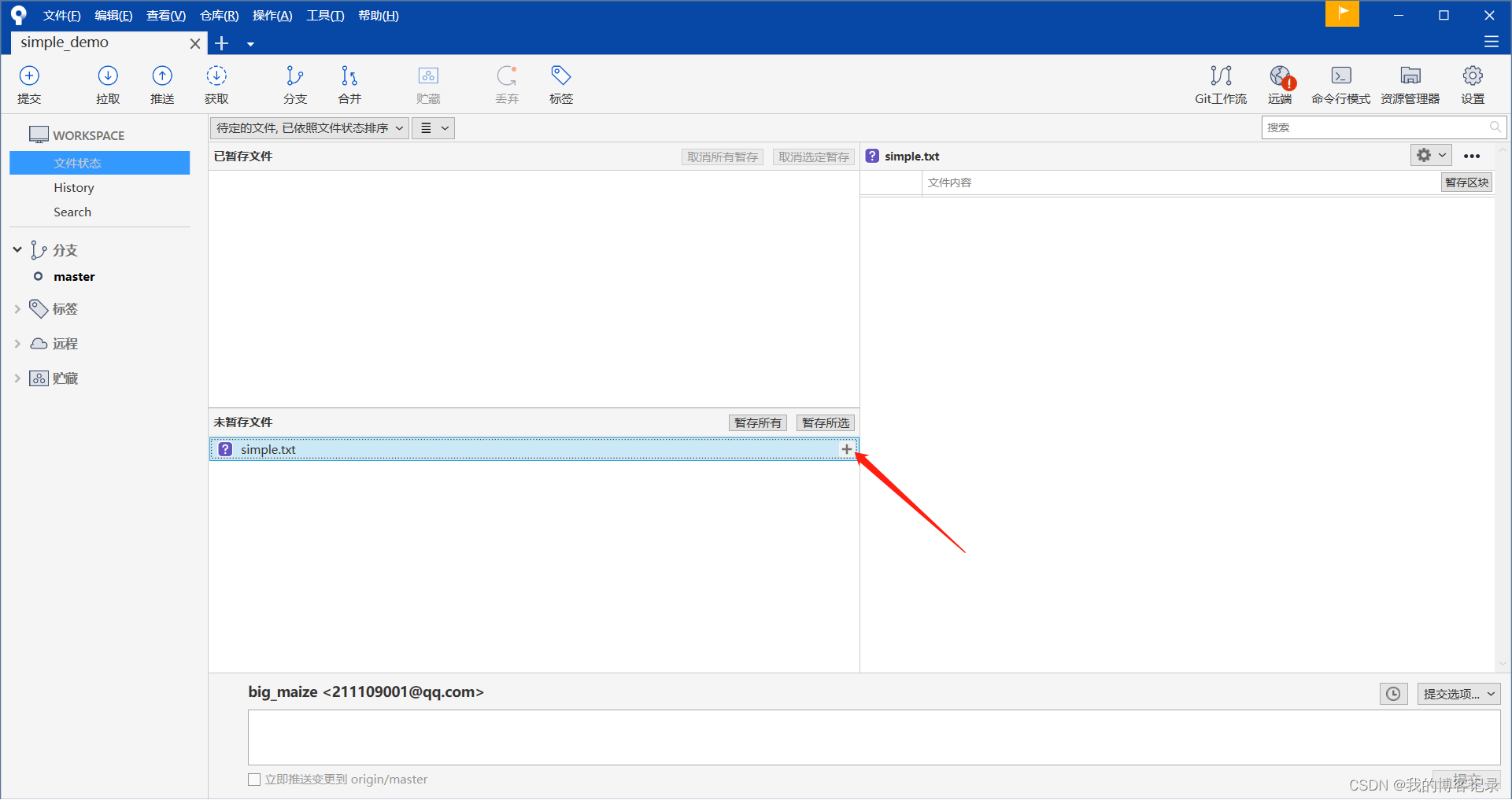This screenshot has height=800, width=1512.
Task: Click the 提交 (Commit) toolbar icon
Action: (x=29, y=84)
